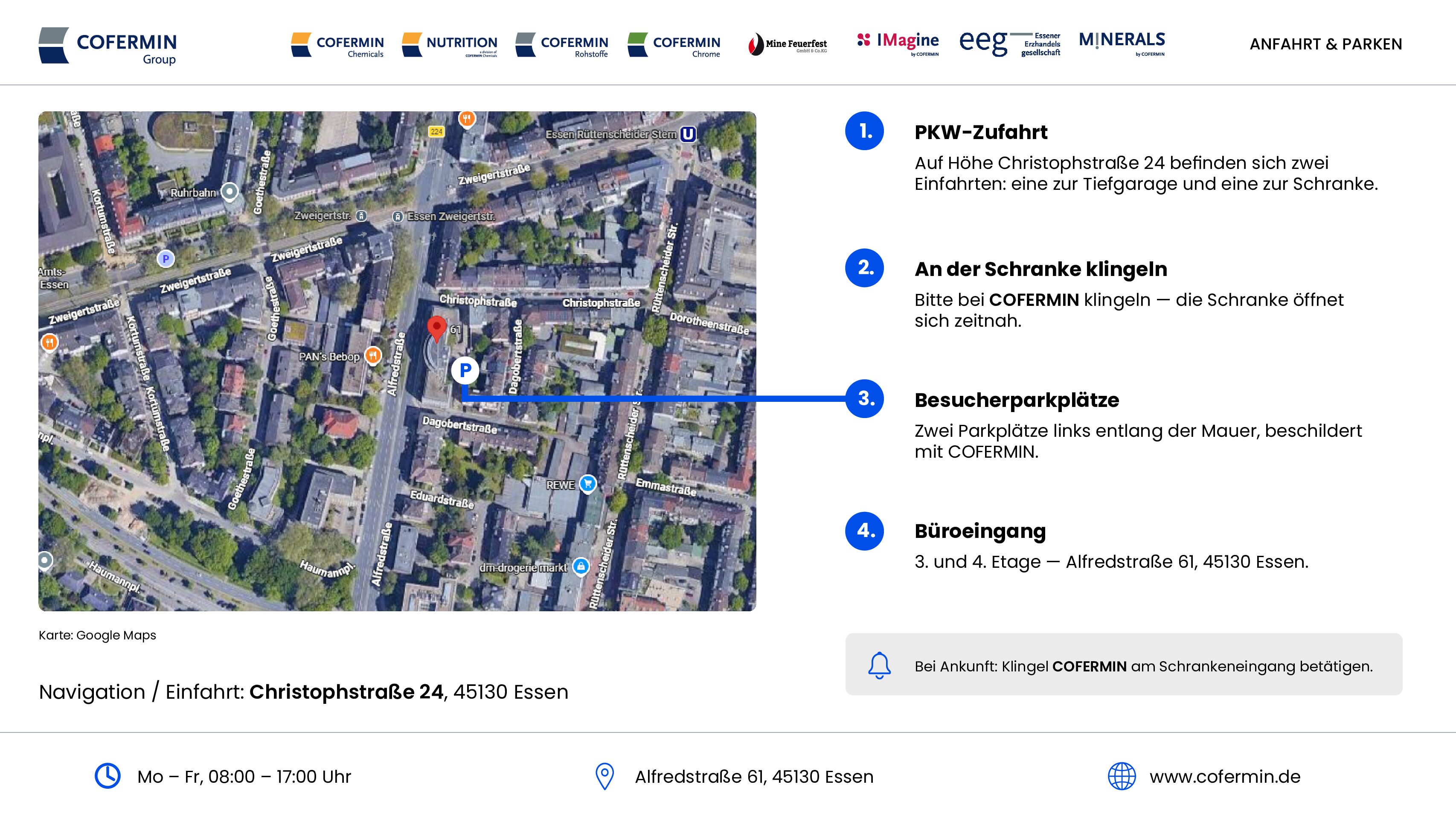This screenshot has height=819, width=1456.
Task: Open the Mine Feuerfest logo
Action: coord(788,45)
